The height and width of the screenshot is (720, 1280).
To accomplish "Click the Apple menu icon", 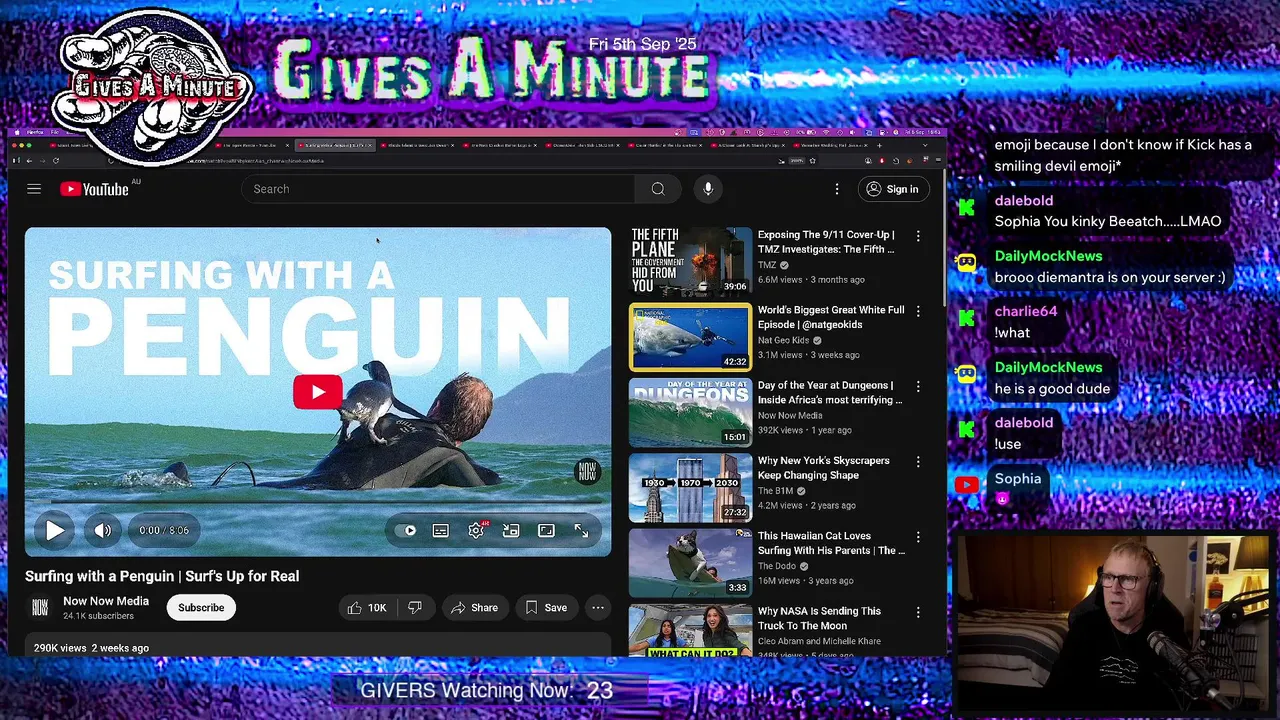I will (17, 132).
